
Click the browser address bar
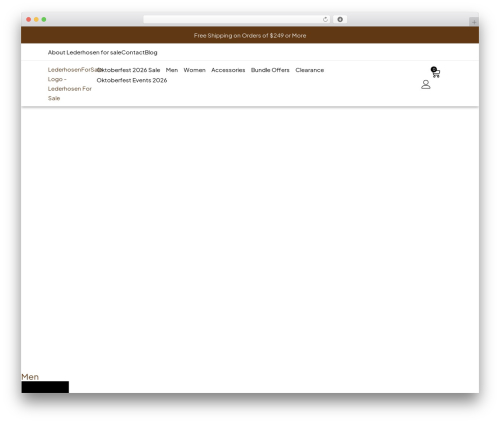237,19
